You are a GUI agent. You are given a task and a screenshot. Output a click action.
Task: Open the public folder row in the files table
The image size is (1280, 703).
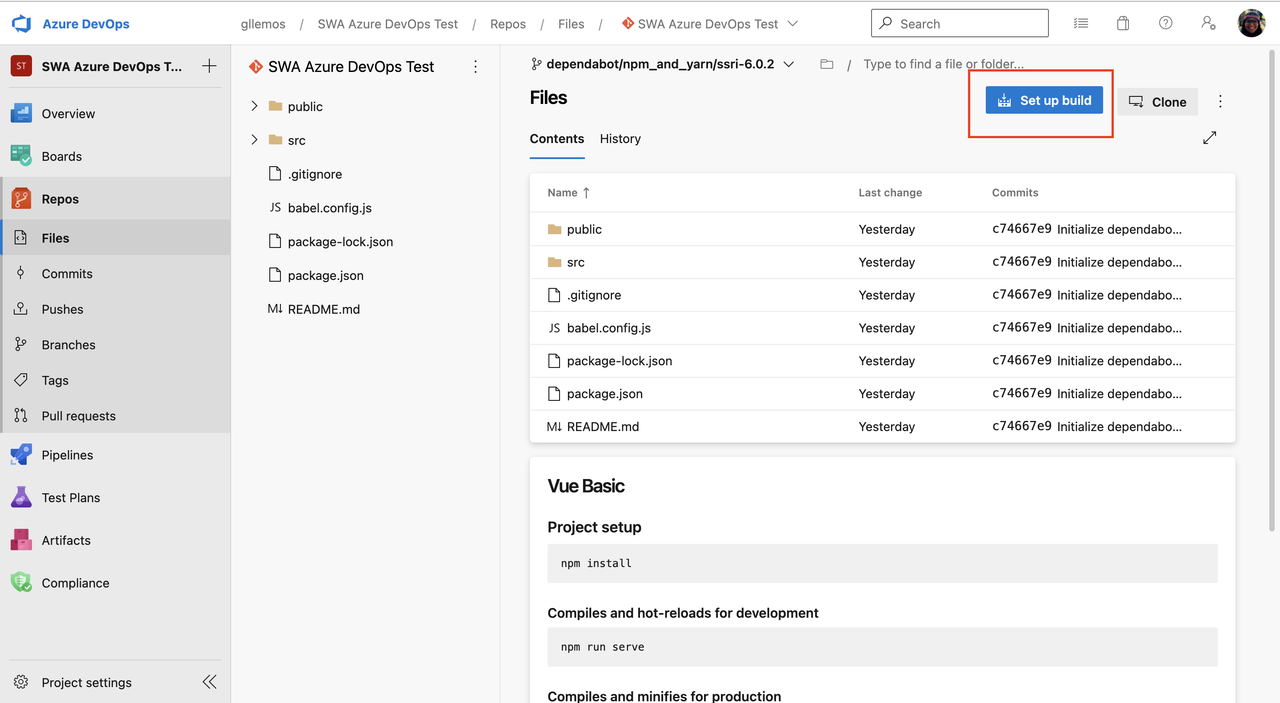pyautogui.click(x=882, y=229)
